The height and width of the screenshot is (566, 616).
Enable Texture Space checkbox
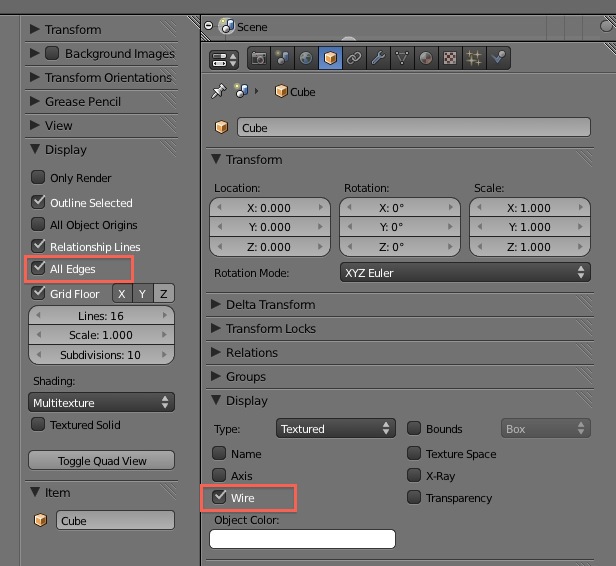point(414,453)
